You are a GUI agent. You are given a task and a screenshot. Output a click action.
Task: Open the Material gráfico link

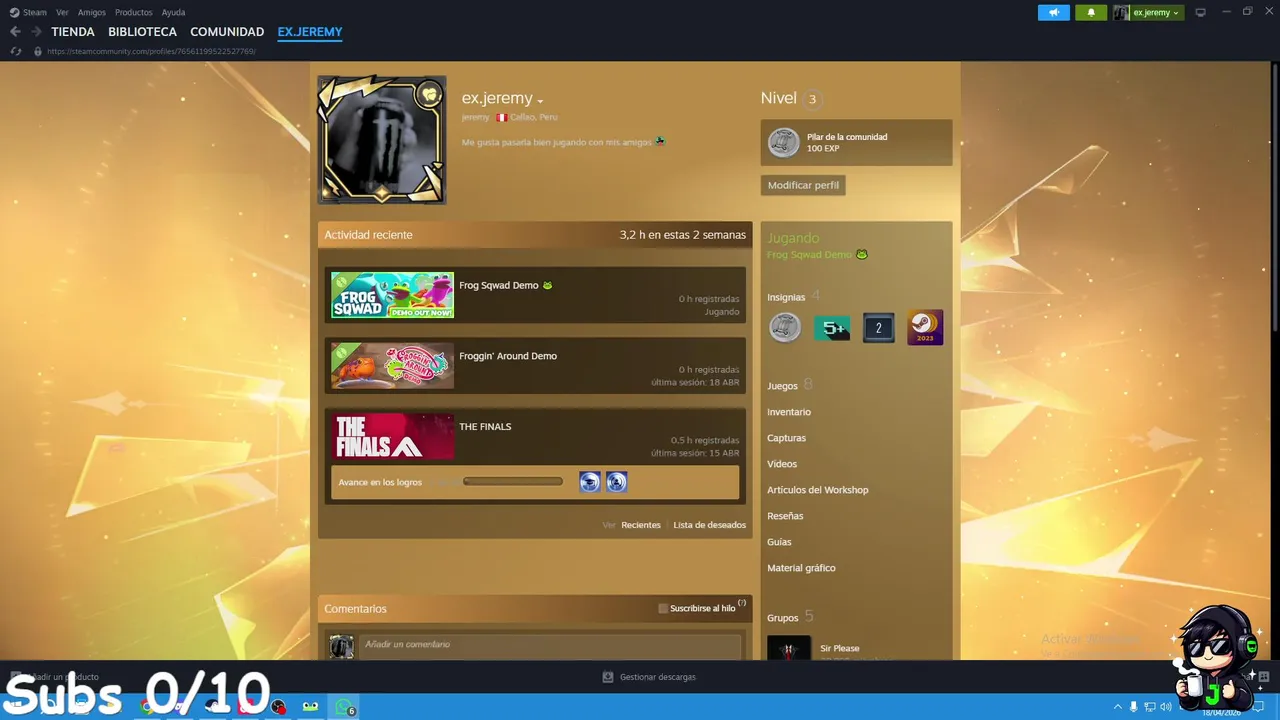tap(801, 568)
